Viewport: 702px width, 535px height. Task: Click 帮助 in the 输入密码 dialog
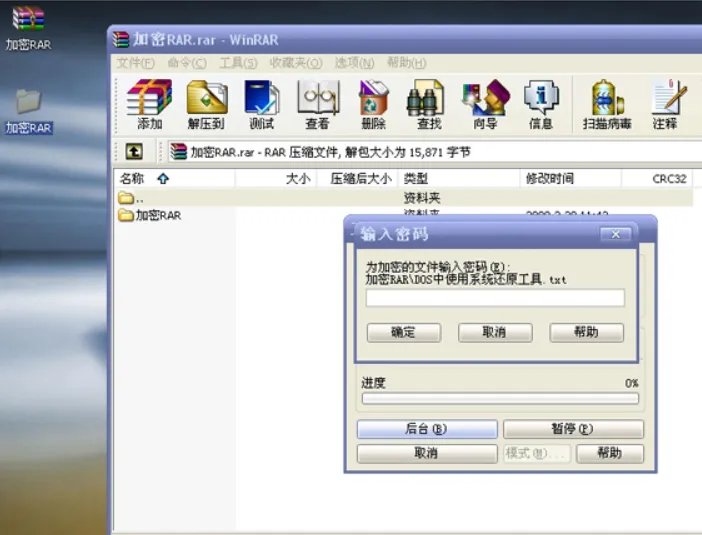click(x=586, y=333)
